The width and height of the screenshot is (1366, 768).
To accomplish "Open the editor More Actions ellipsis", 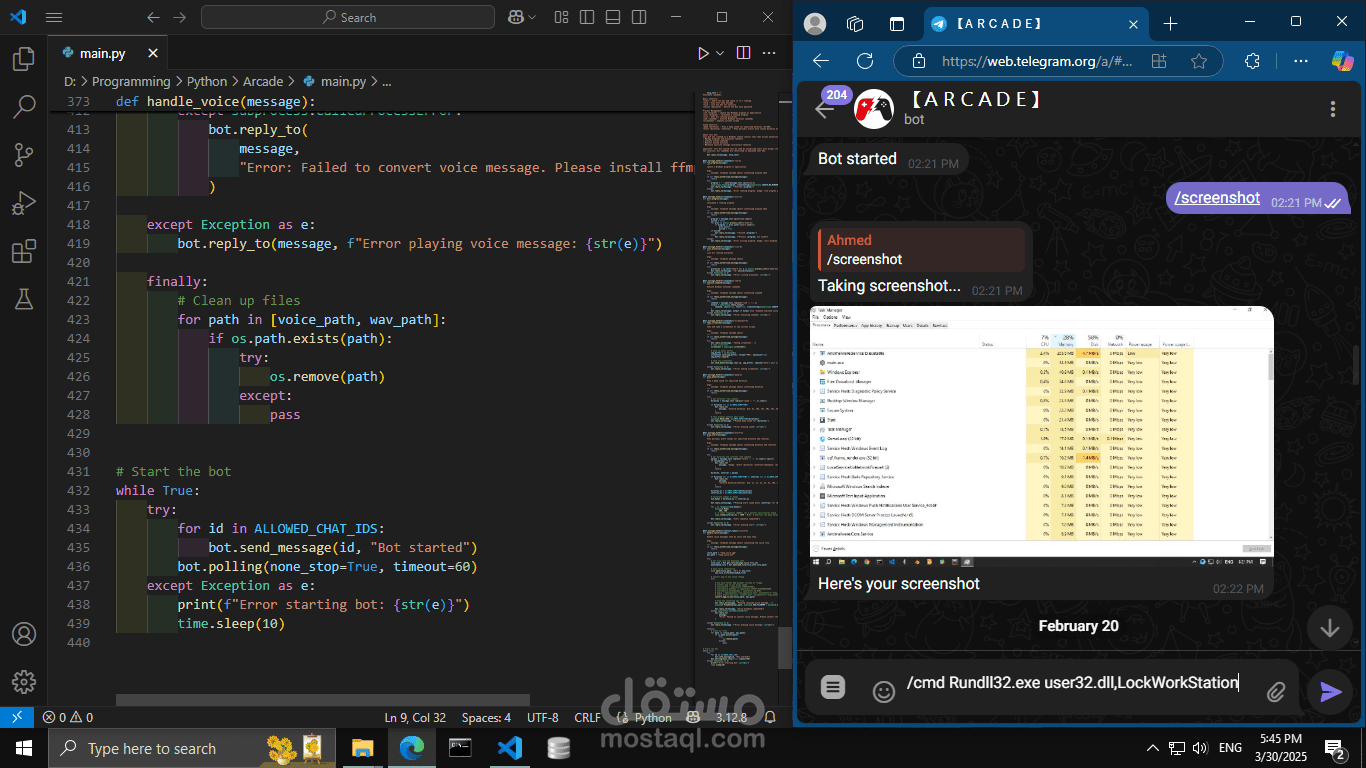I will tap(770, 53).
